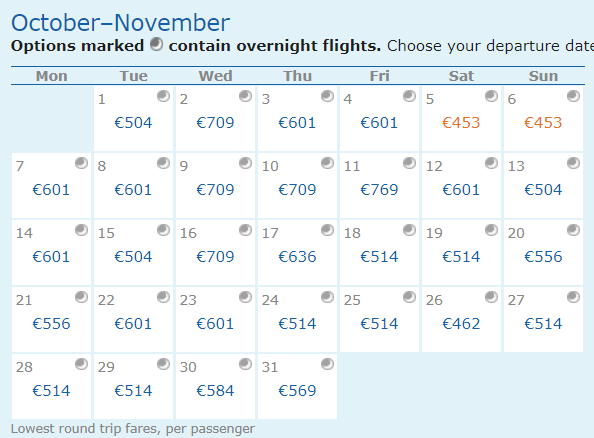Click the overnight icon on day 16

click(245, 230)
